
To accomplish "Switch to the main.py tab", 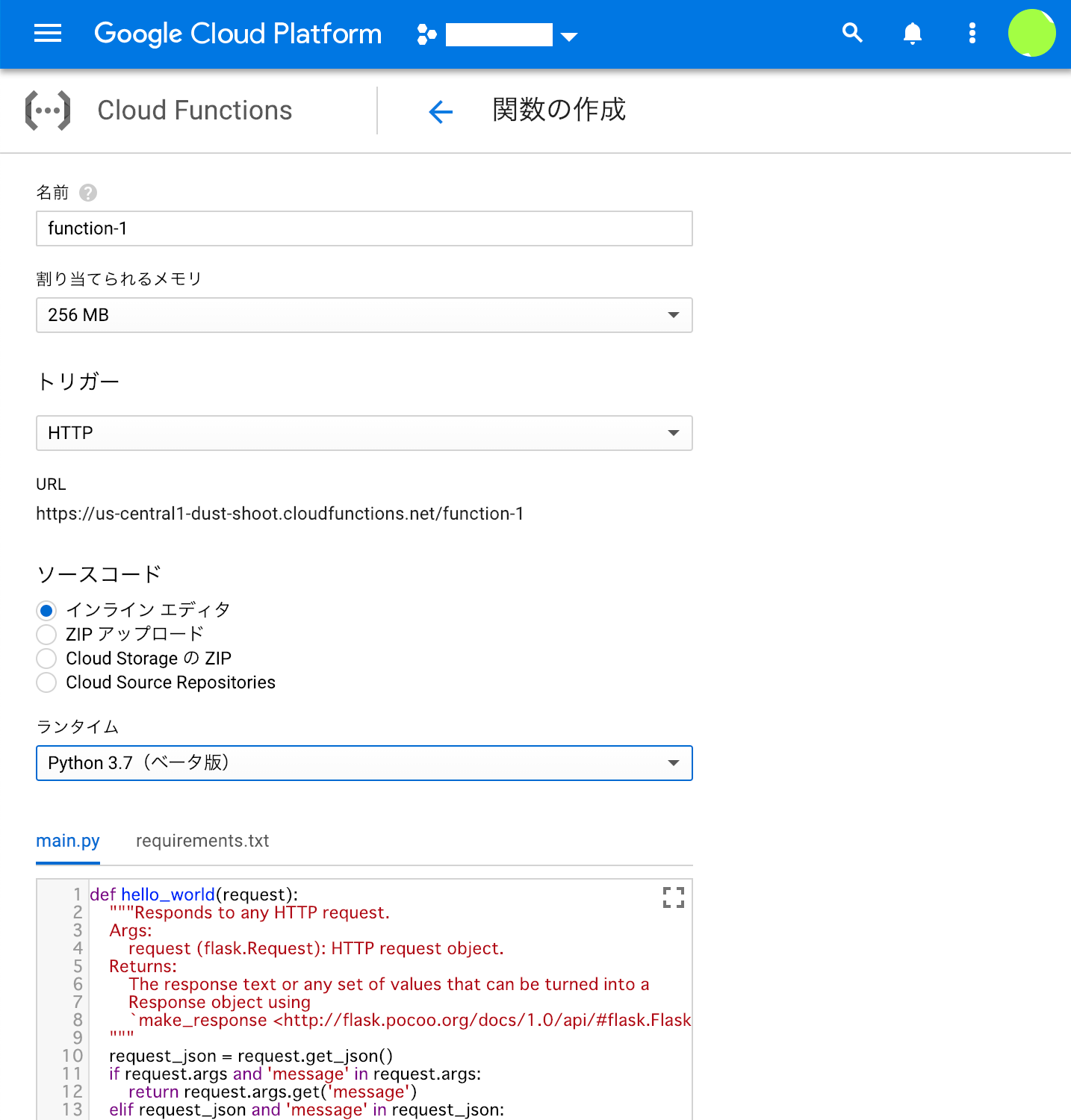I will [x=68, y=841].
